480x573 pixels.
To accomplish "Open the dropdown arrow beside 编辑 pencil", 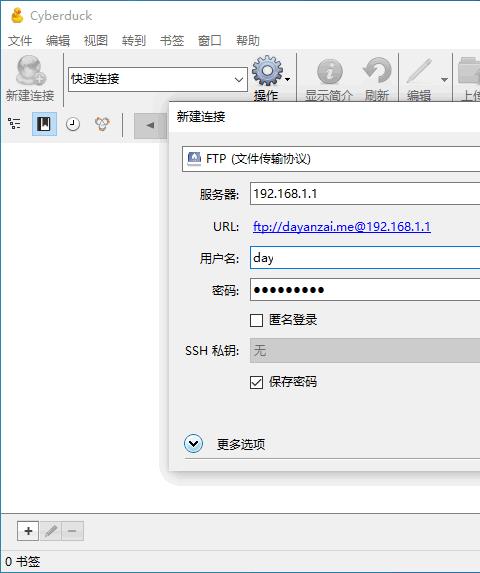I will click(x=444, y=79).
